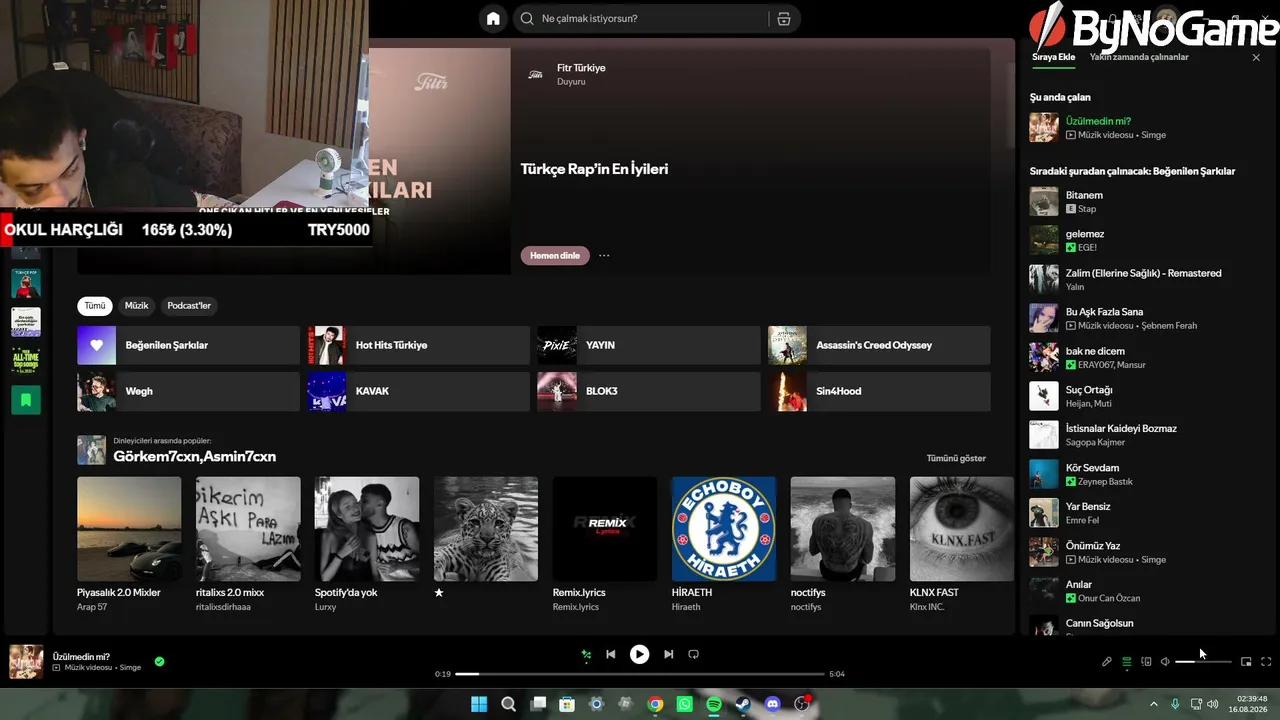Click the song progress bar
The width and height of the screenshot is (1280, 720).
click(x=640, y=674)
